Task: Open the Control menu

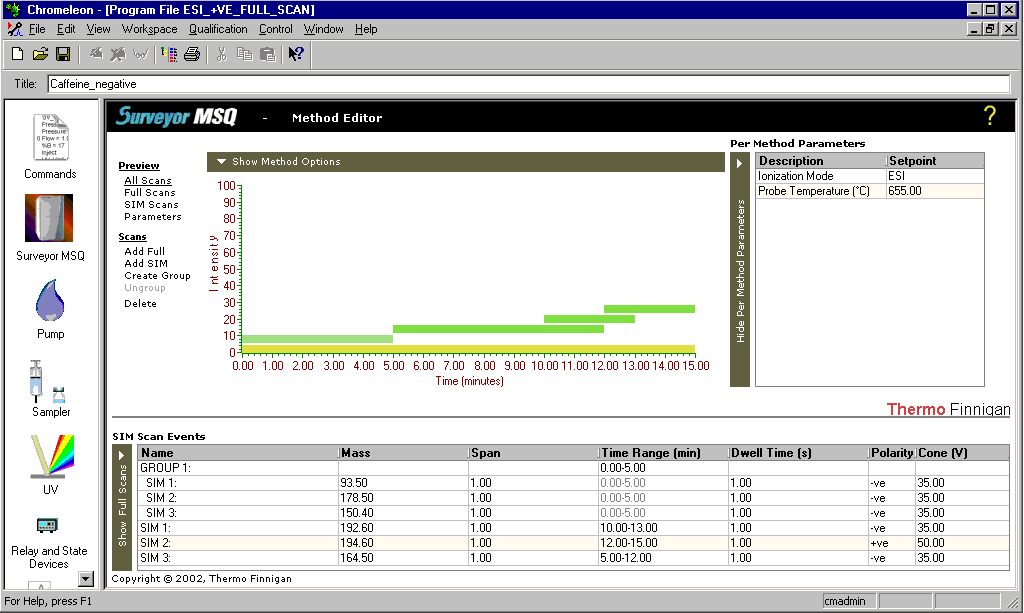Action: point(276,29)
